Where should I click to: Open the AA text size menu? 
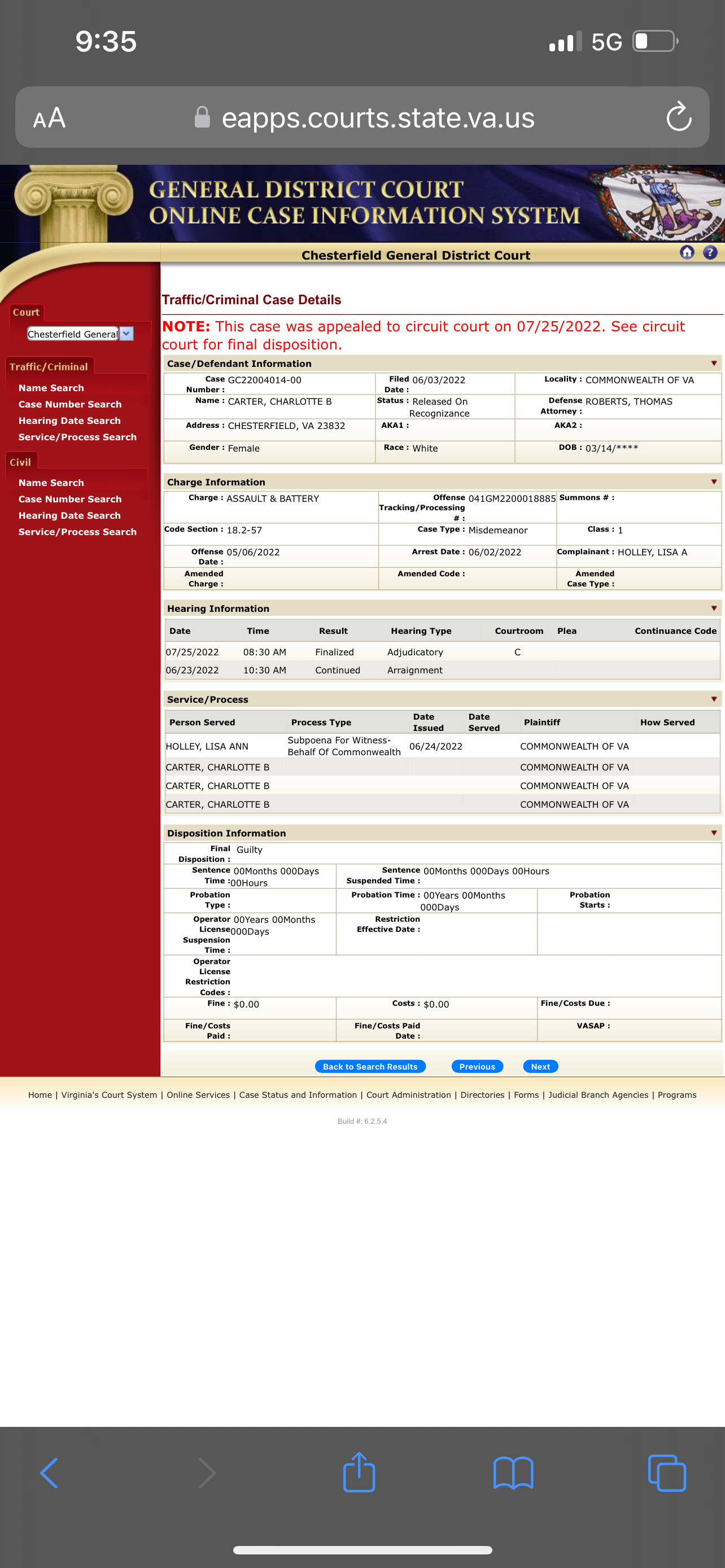click(x=49, y=117)
